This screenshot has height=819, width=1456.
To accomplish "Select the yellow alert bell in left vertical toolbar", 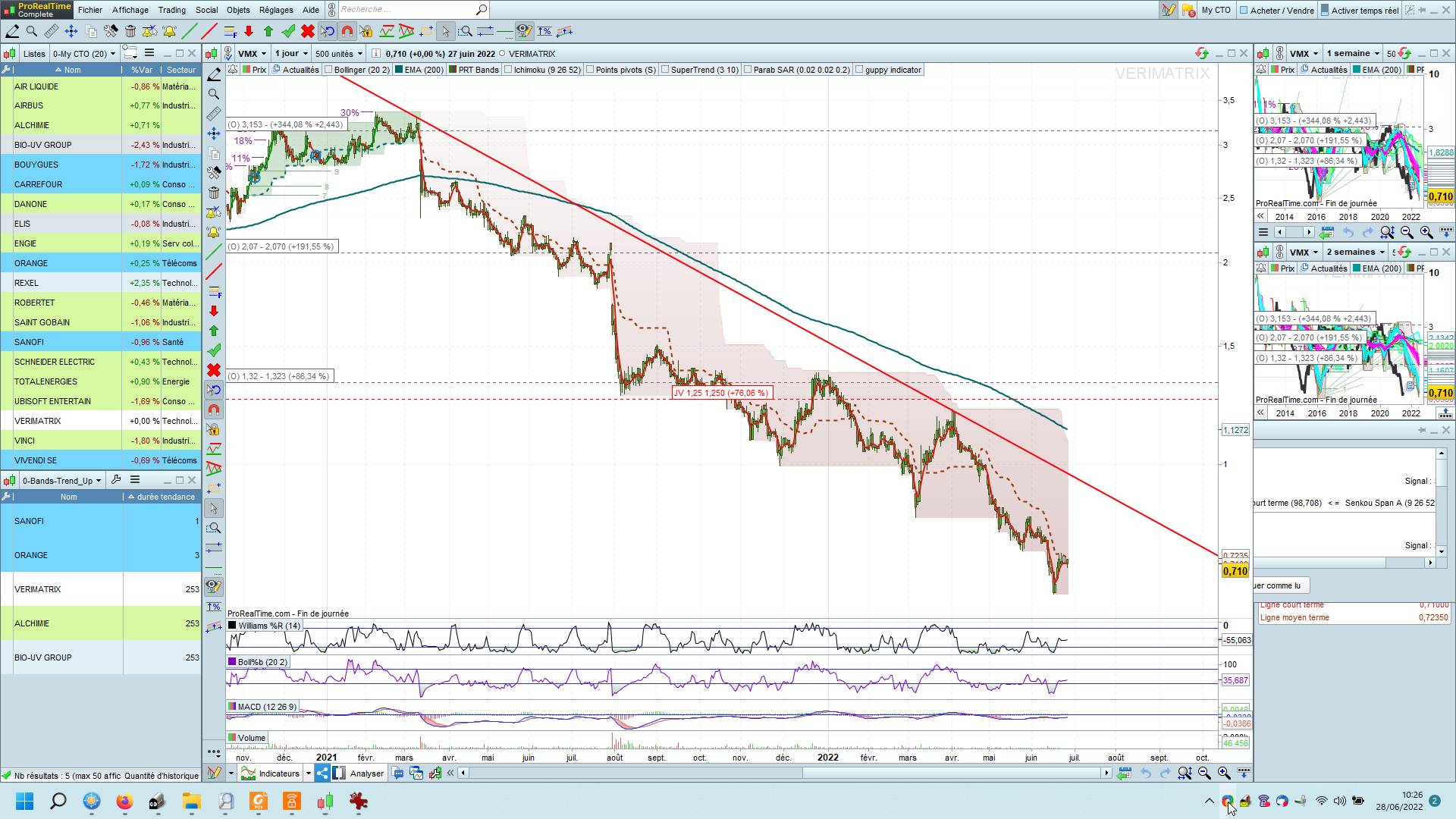I will coord(214,232).
